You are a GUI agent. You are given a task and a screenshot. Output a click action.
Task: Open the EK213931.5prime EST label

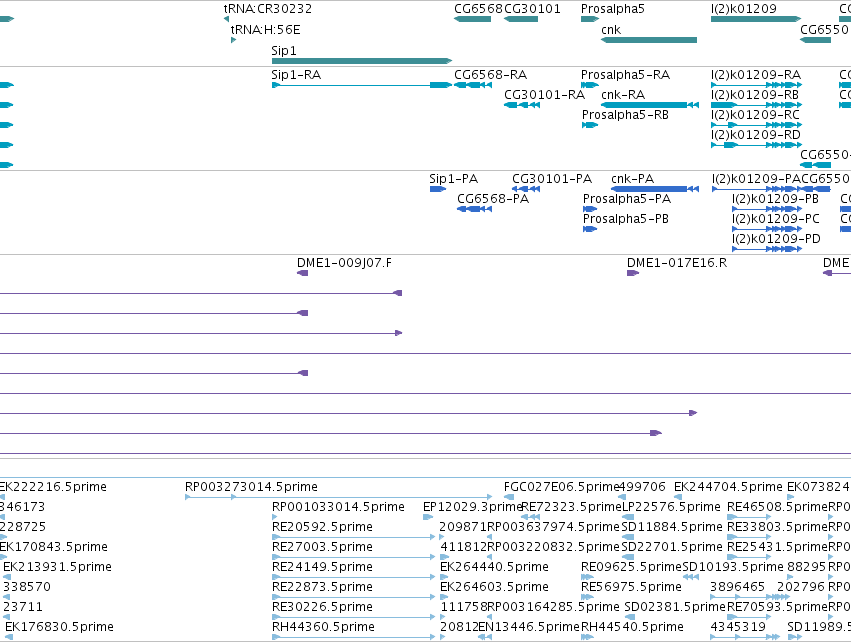(x=57, y=567)
